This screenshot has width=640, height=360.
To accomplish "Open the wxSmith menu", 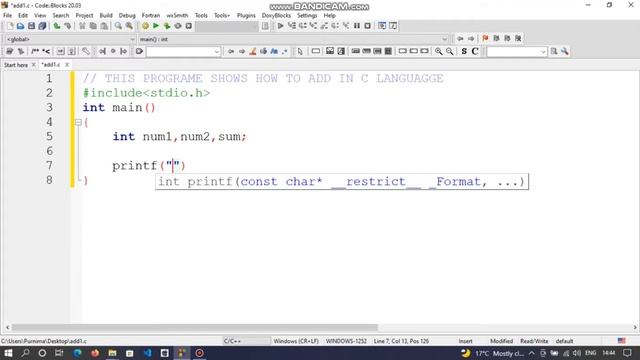I will point(177,16).
